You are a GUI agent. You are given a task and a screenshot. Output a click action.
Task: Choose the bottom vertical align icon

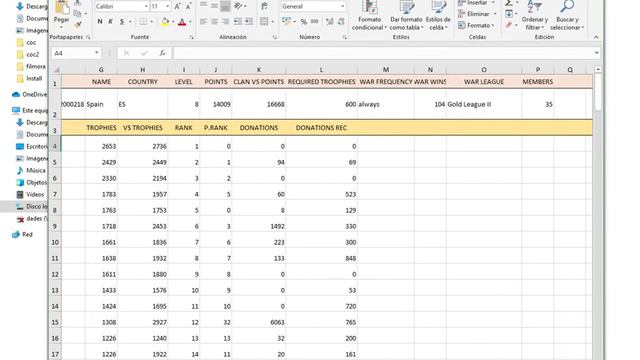225,6
